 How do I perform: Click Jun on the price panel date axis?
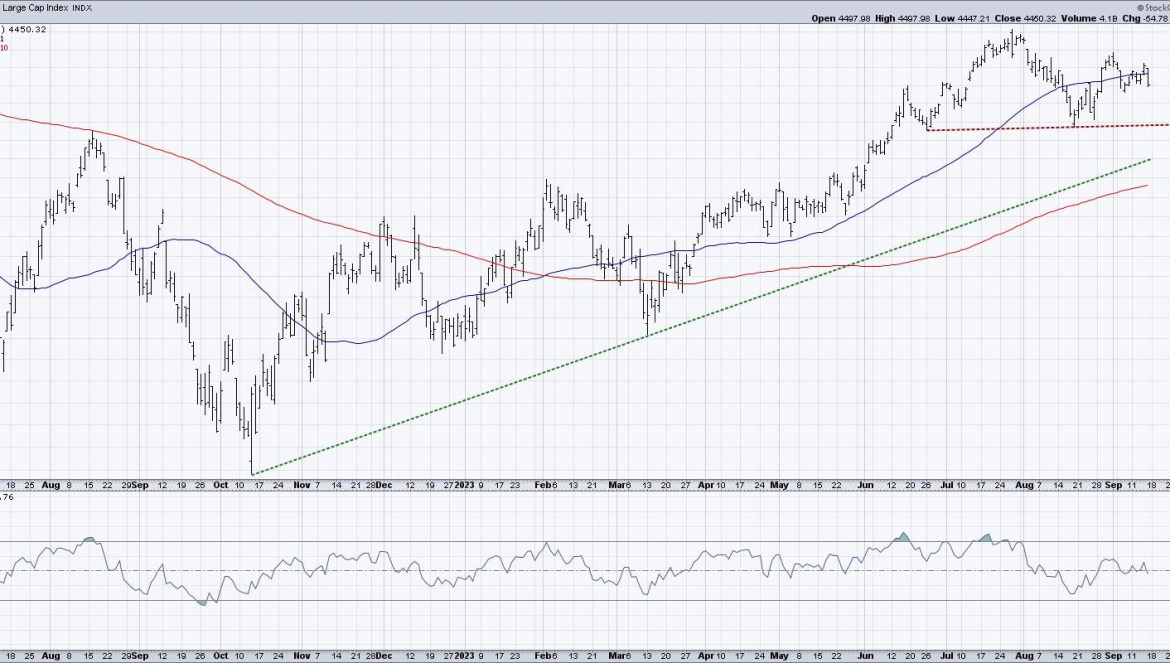866,485
